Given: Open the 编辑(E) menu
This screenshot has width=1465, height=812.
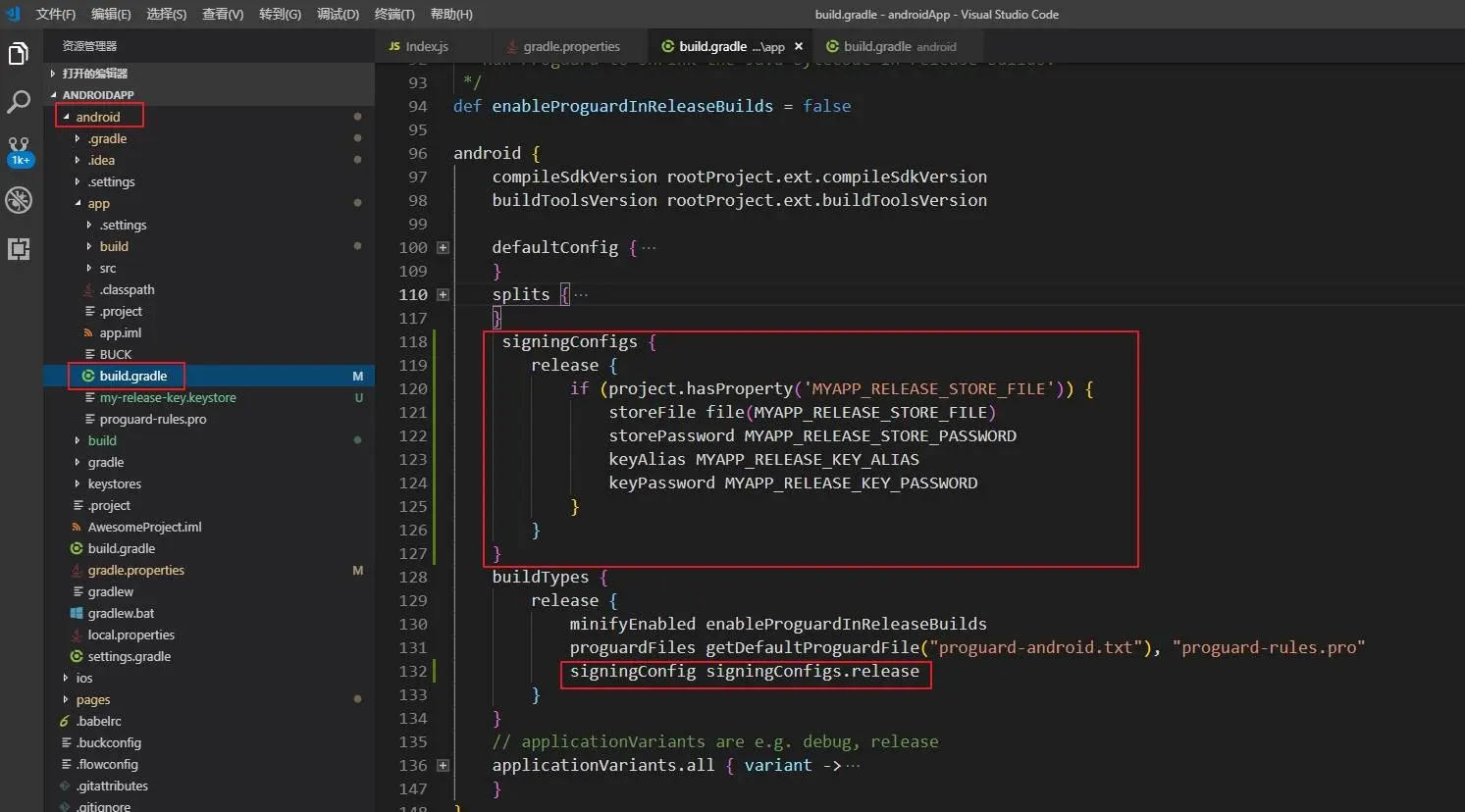Looking at the screenshot, I should [111, 14].
